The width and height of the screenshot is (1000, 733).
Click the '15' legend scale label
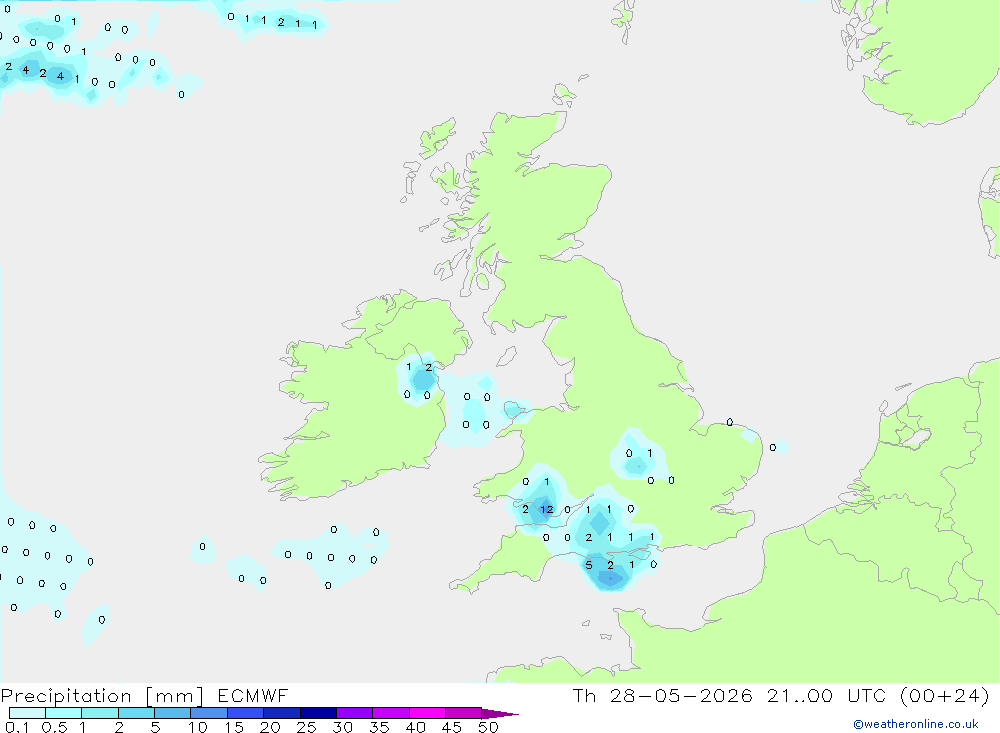coord(234,727)
